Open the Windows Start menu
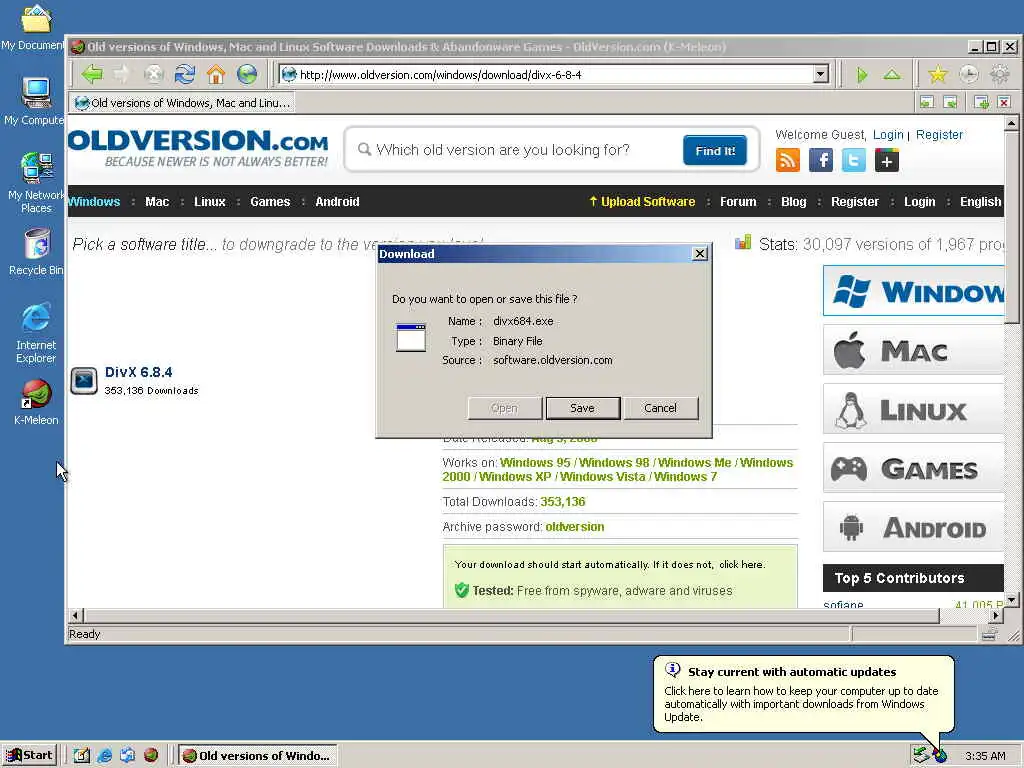 click(x=29, y=756)
